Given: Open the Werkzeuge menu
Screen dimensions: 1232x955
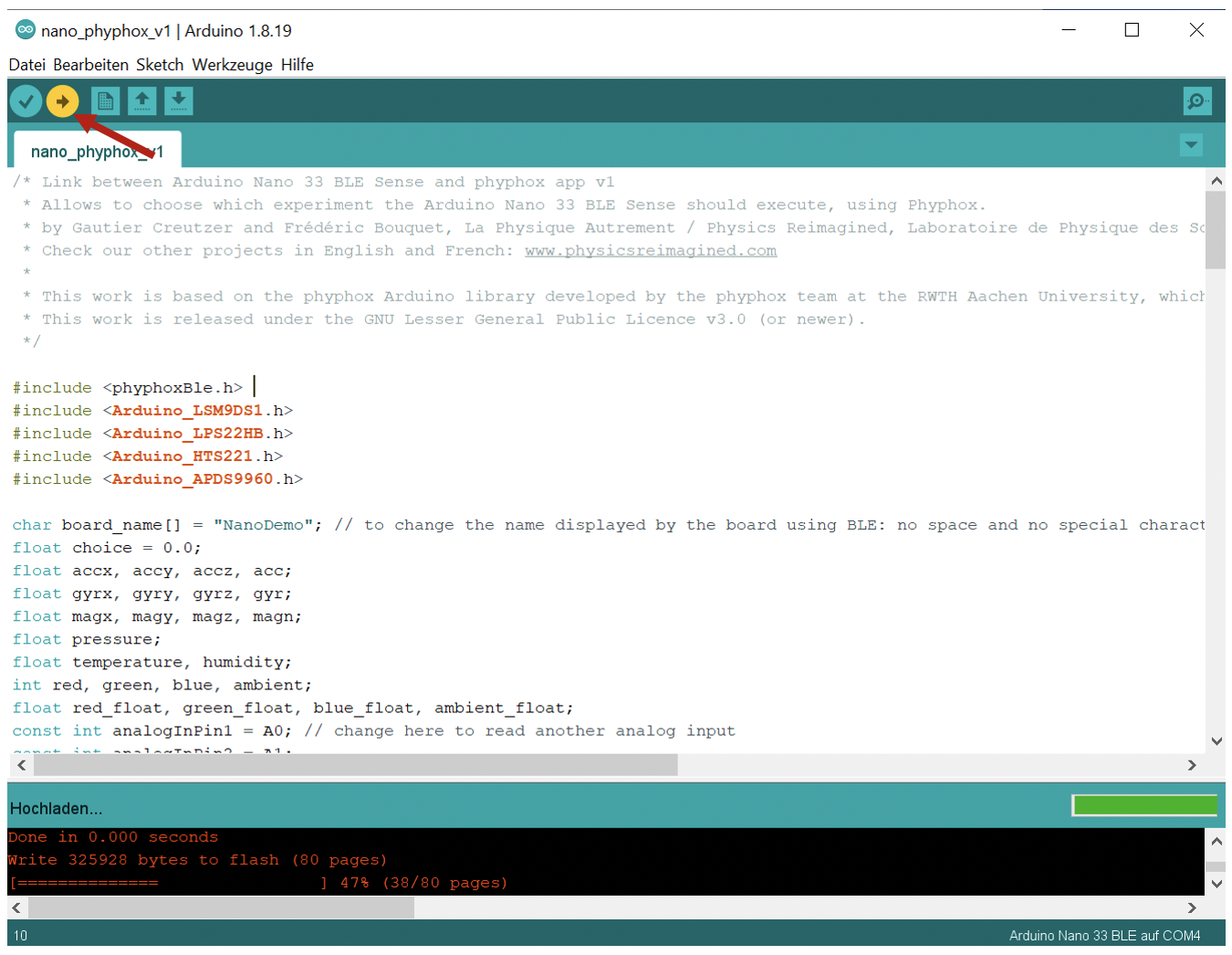Looking at the screenshot, I should click(x=234, y=64).
